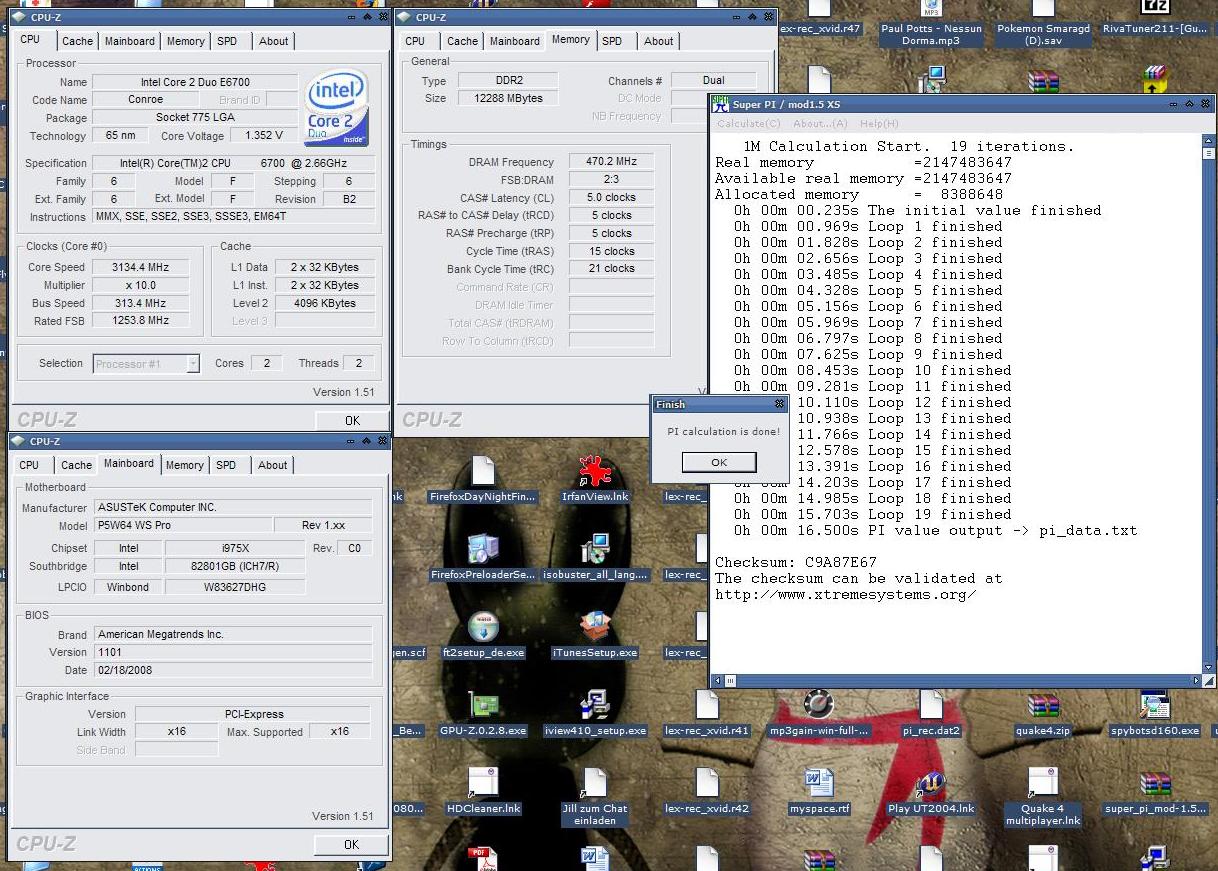
Task: Select the Quake 4 multiplayer.lnk shortcut
Action: [1043, 784]
